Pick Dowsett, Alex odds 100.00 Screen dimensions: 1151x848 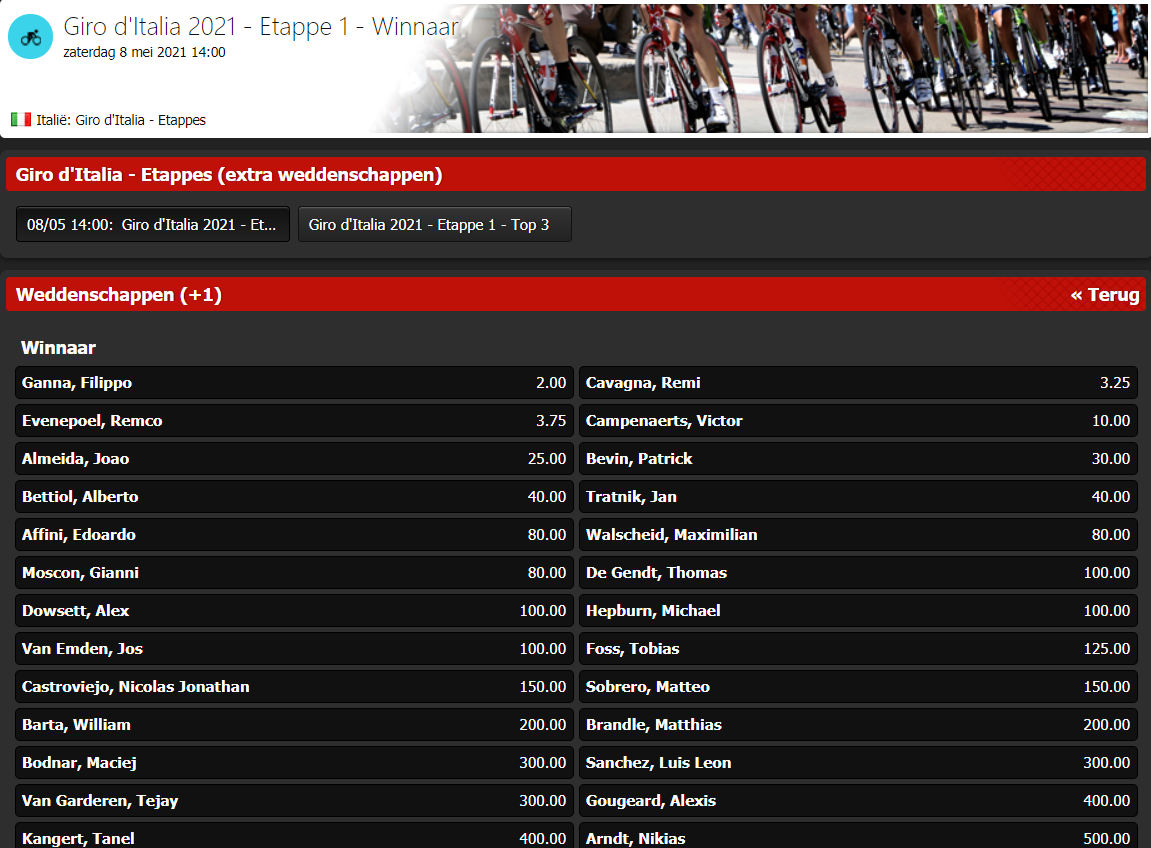pyautogui.click(x=294, y=611)
